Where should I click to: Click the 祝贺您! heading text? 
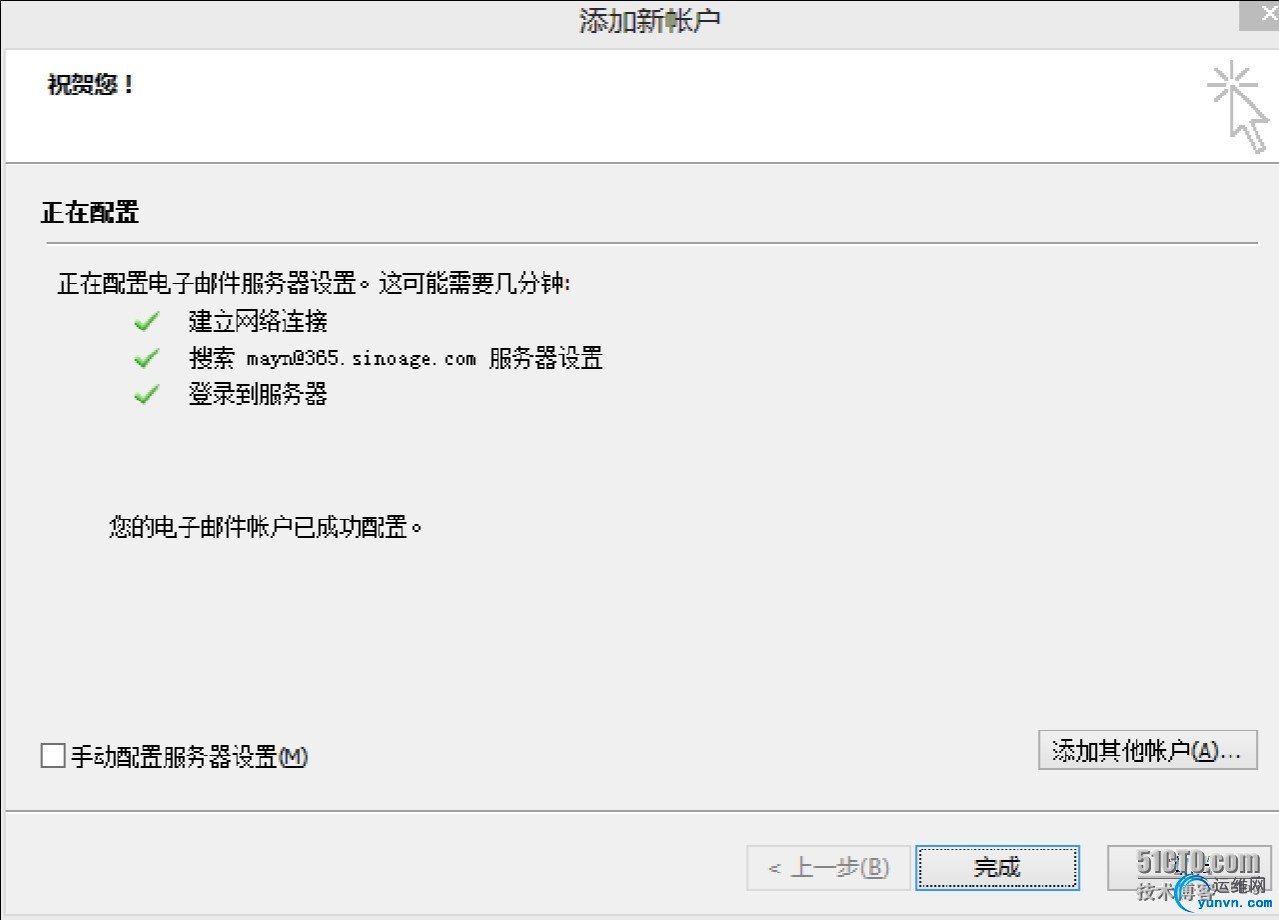(x=91, y=85)
